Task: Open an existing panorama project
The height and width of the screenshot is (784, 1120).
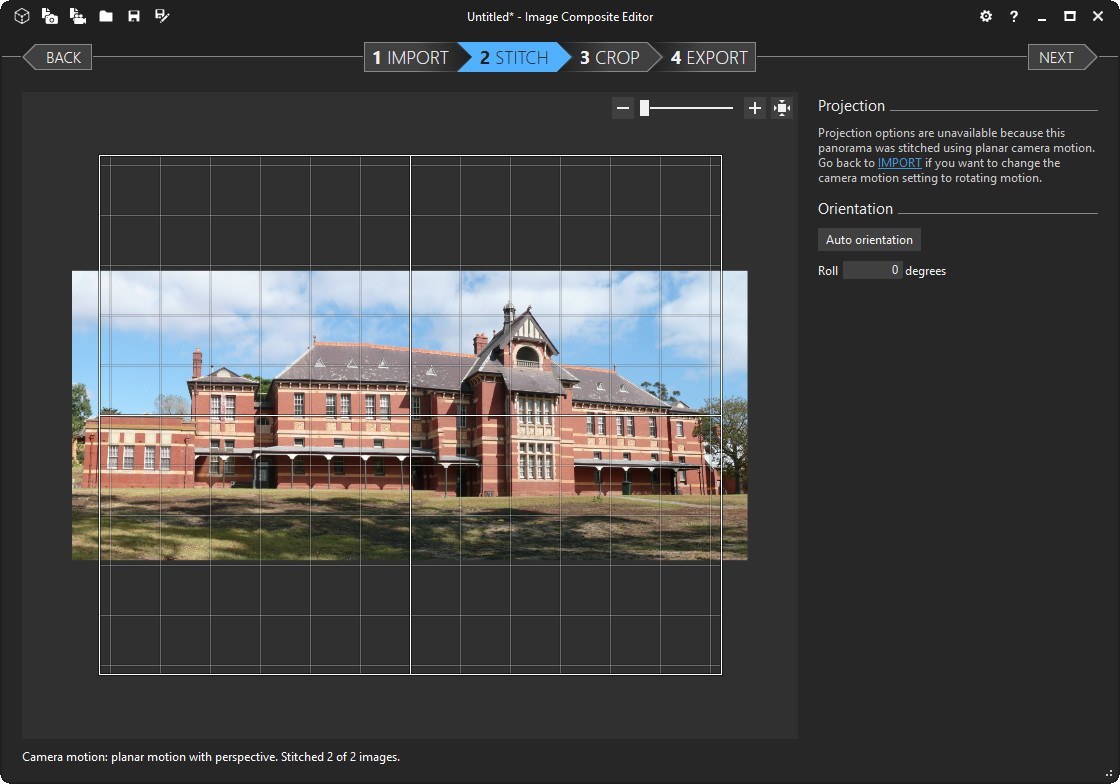Action: tap(105, 16)
